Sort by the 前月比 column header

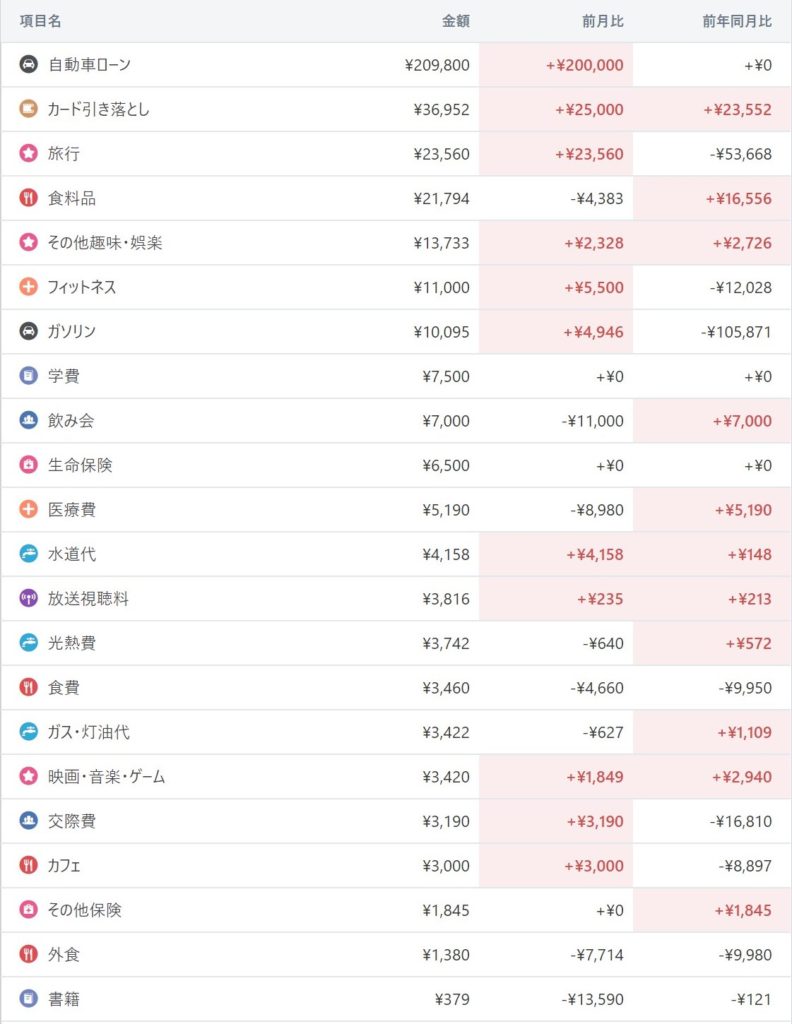(x=603, y=21)
